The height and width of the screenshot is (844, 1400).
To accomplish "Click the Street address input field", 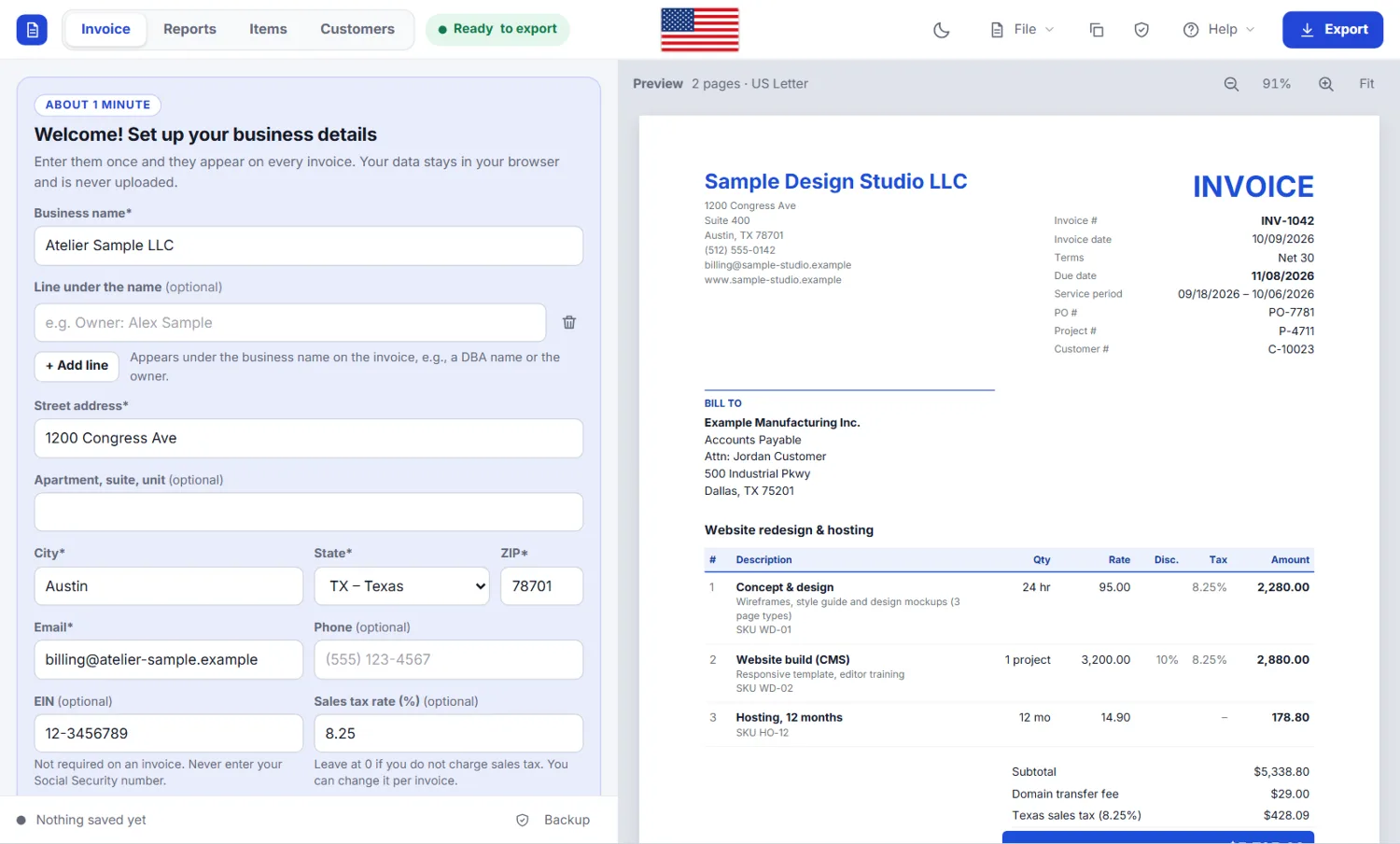I will click(x=309, y=438).
